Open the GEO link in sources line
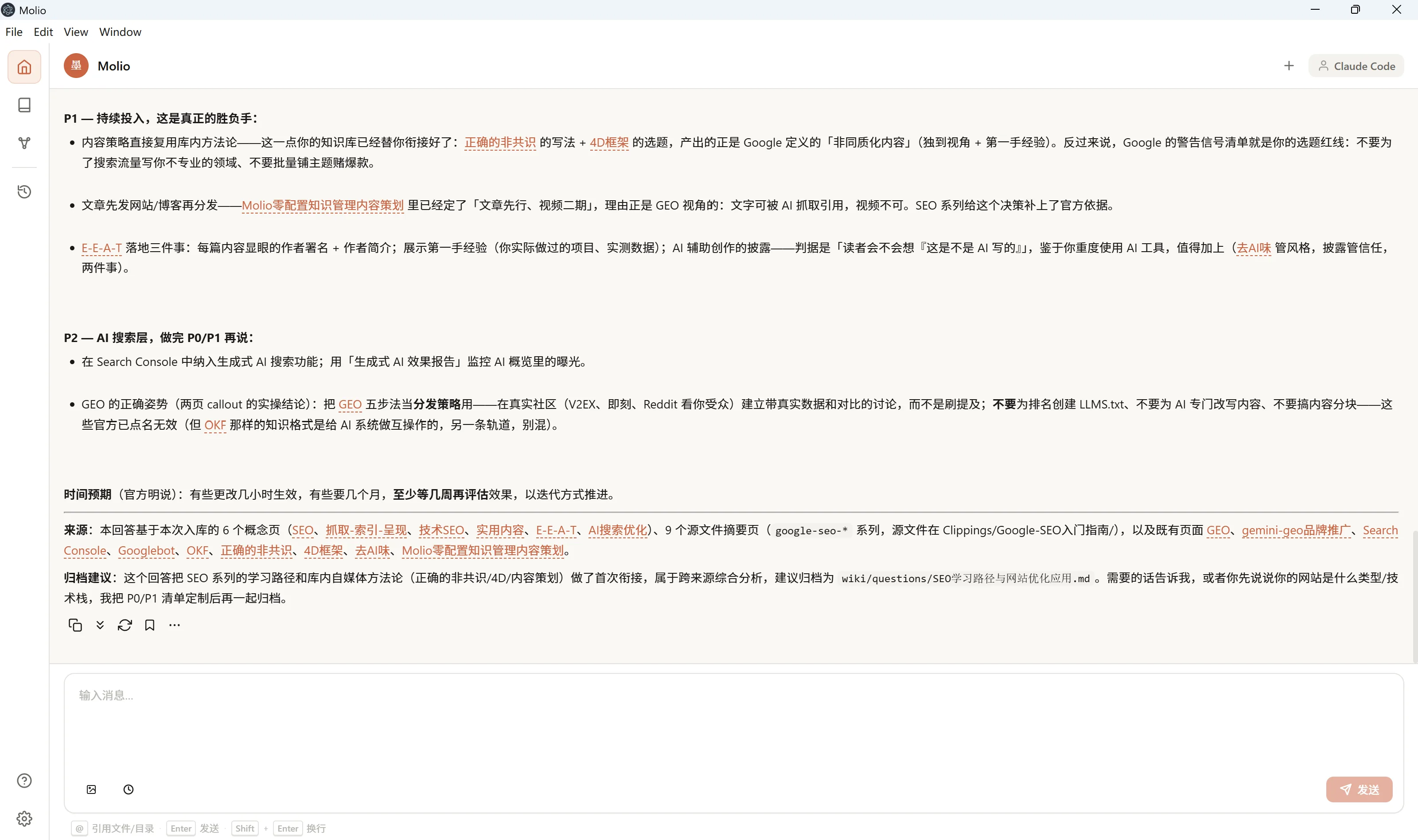This screenshot has height=840, width=1418. coord(1218,530)
